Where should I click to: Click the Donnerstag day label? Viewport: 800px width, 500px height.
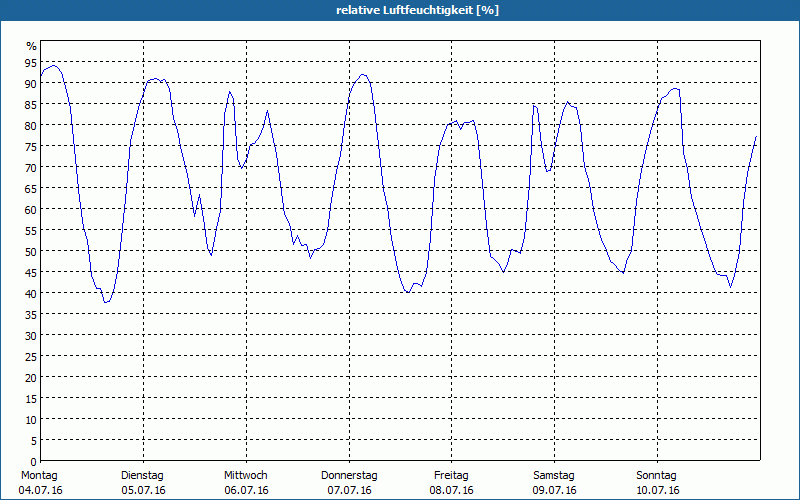pyautogui.click(x=349, y=475)
